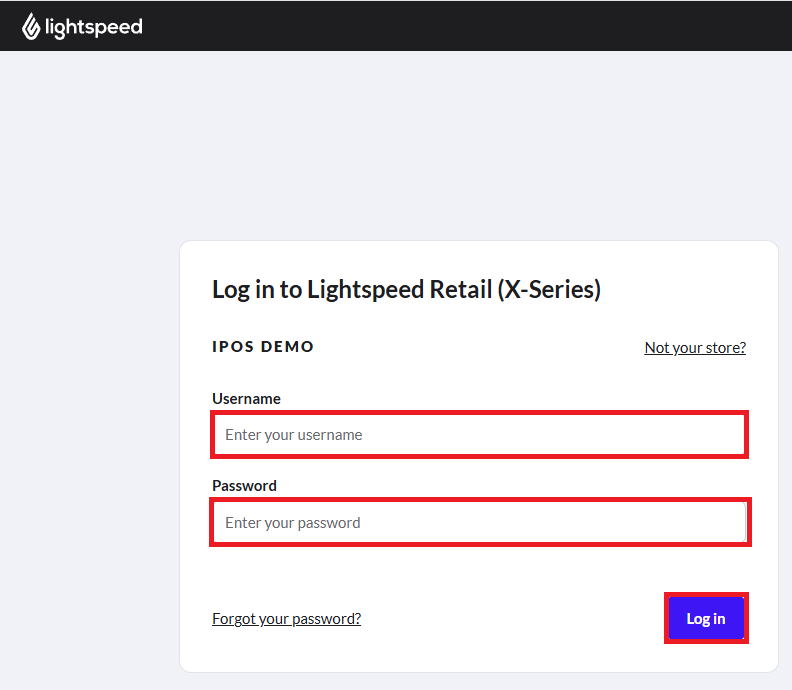Click the Username input field
Screen dimensions: 792x690
coord(479,435)
